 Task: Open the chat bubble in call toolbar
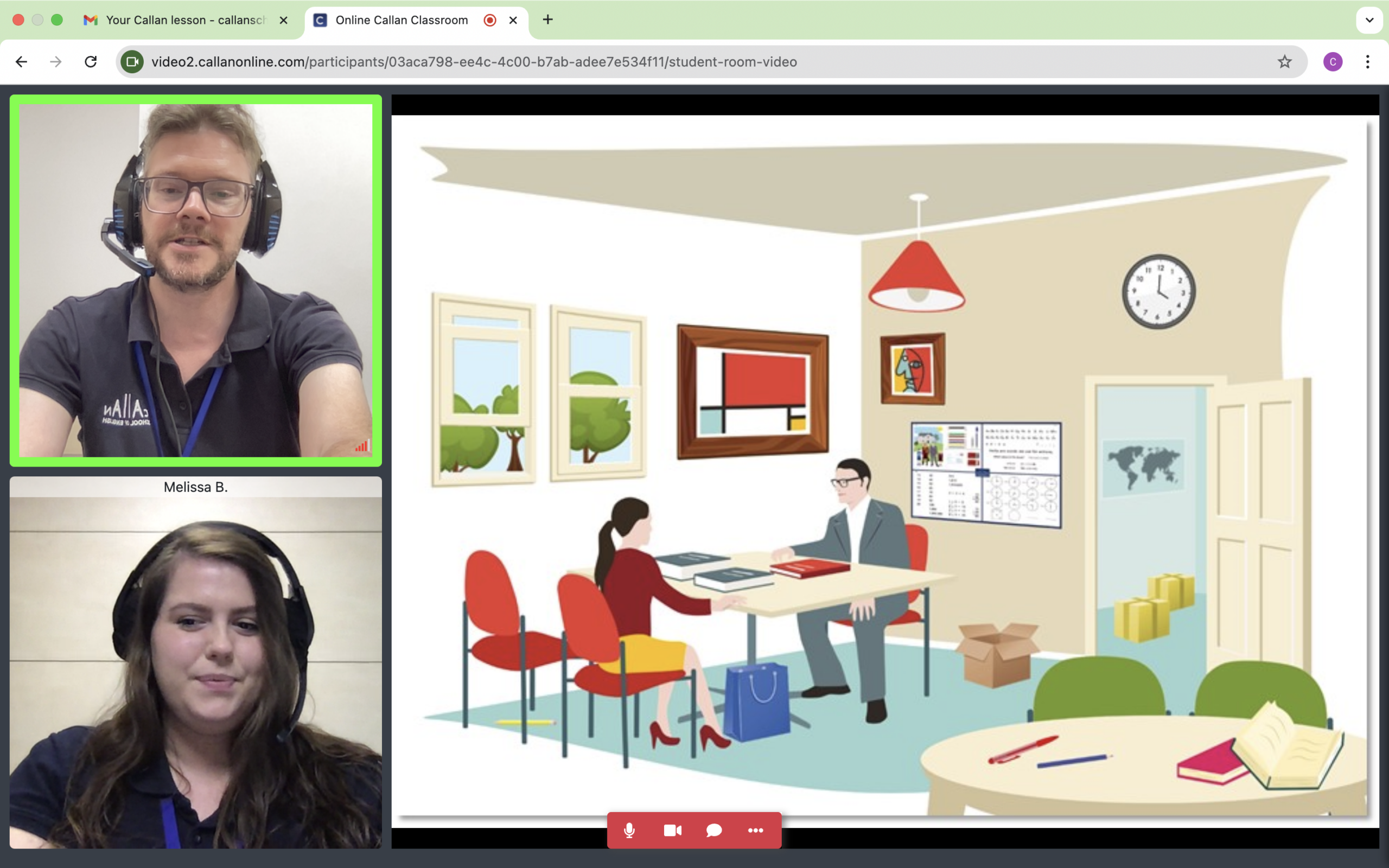pos(714,830)
